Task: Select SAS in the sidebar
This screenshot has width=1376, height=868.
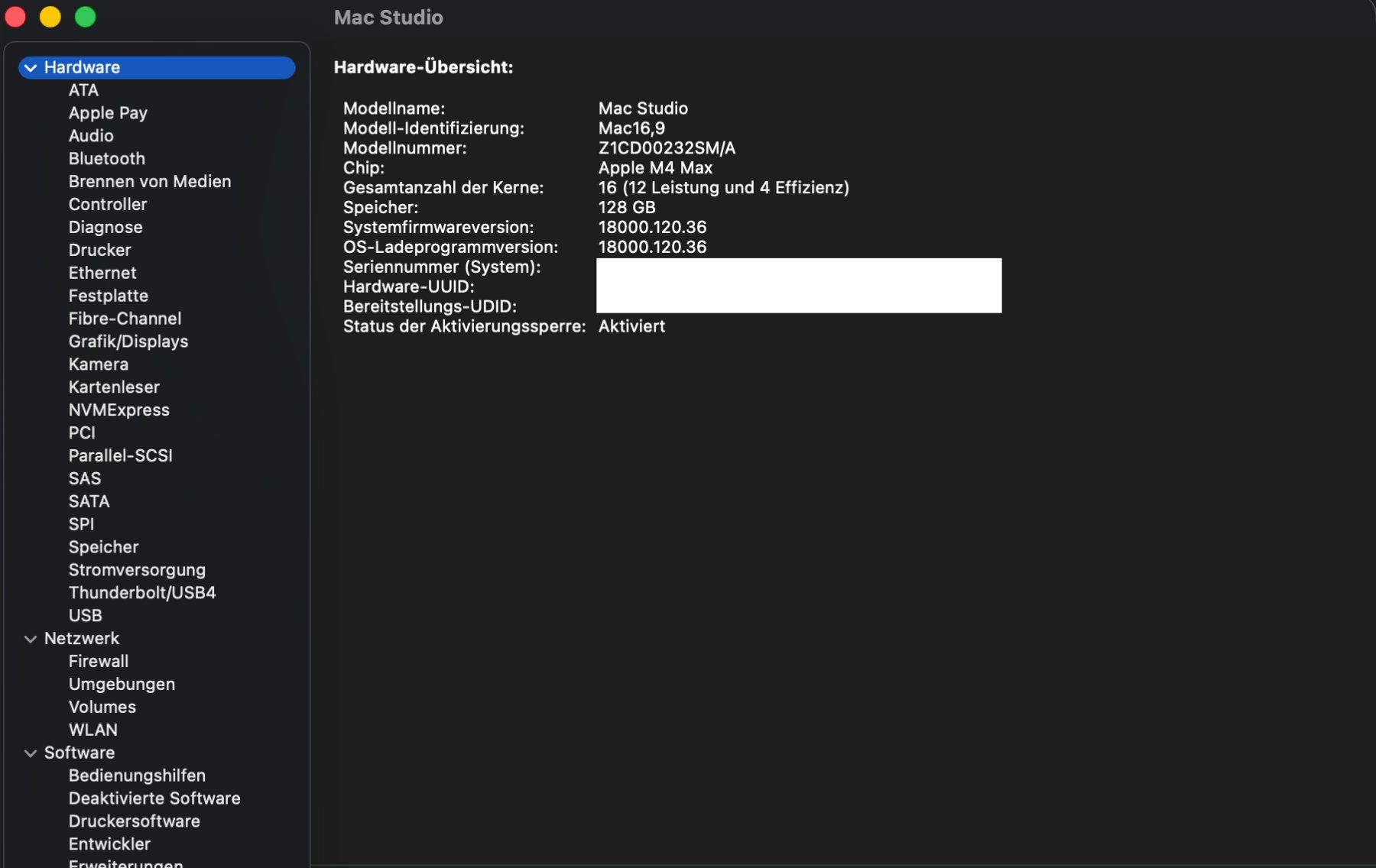Action: tap(85, 479)
